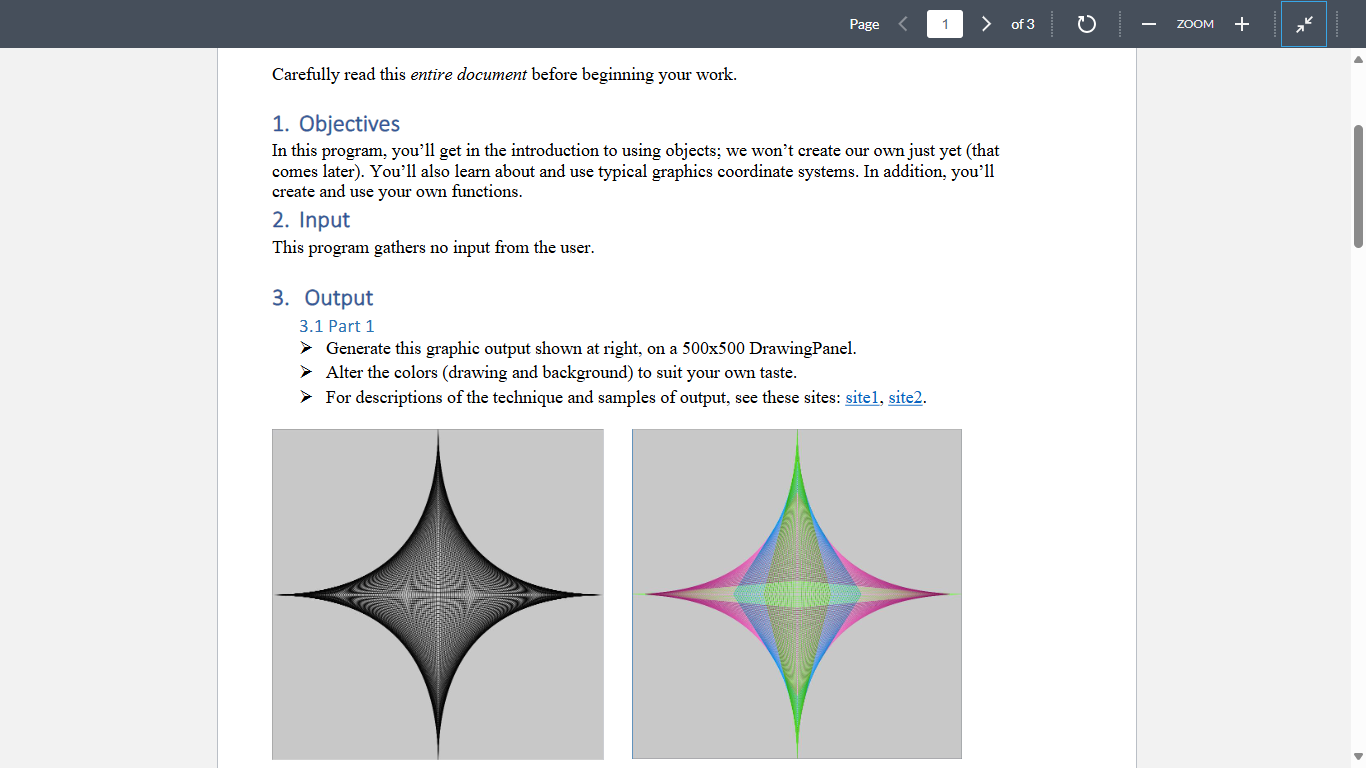Click the scrollbar down arrow

click(x=1358, y=757)
